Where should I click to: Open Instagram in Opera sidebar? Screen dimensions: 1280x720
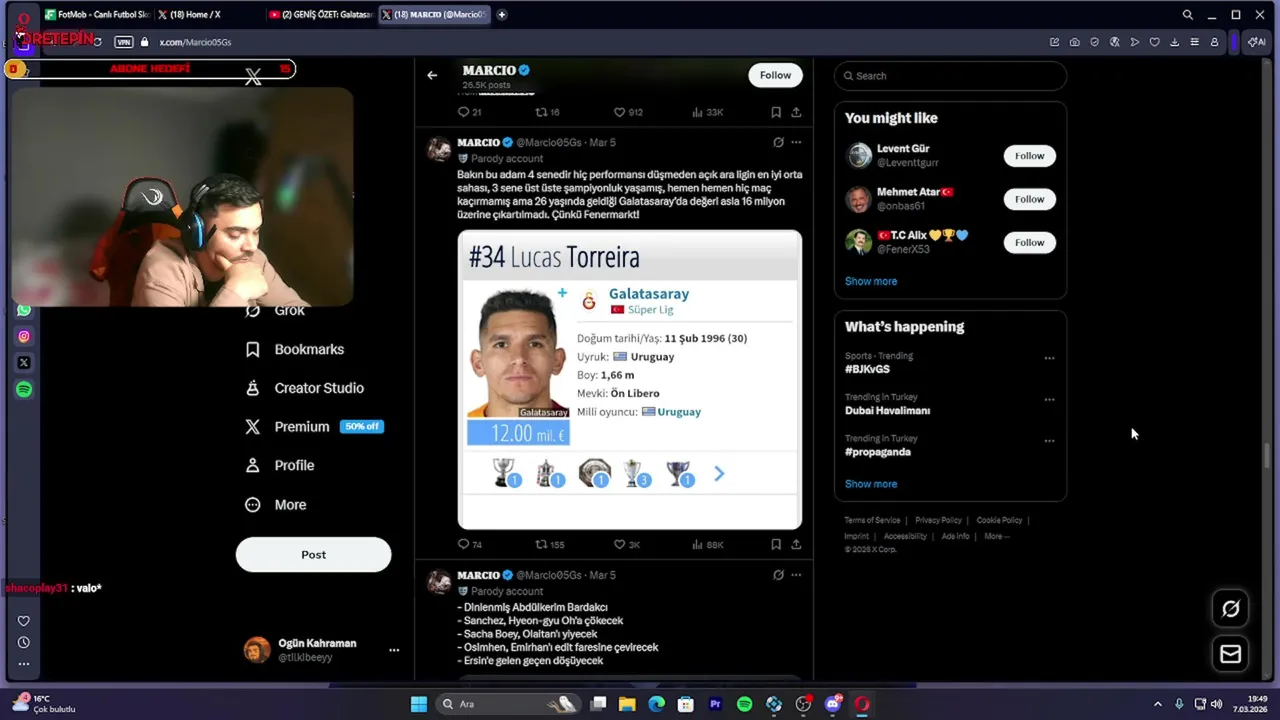point(24,336)
